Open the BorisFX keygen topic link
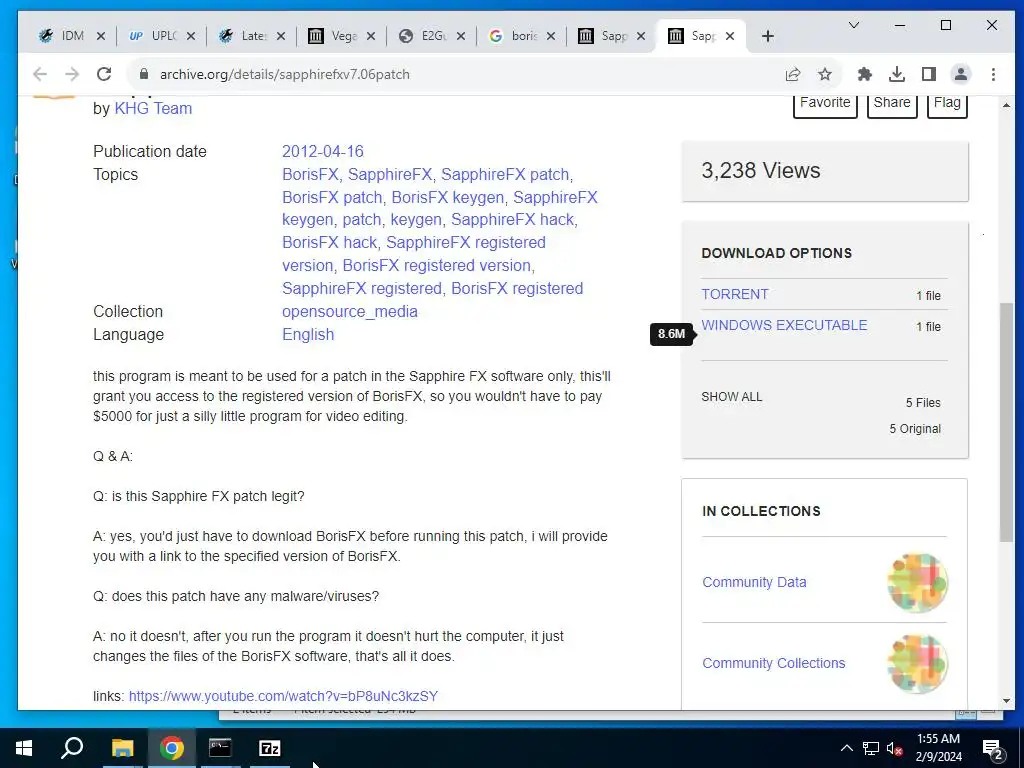This screenshot has width=1024, height=768. coord(447,197)
